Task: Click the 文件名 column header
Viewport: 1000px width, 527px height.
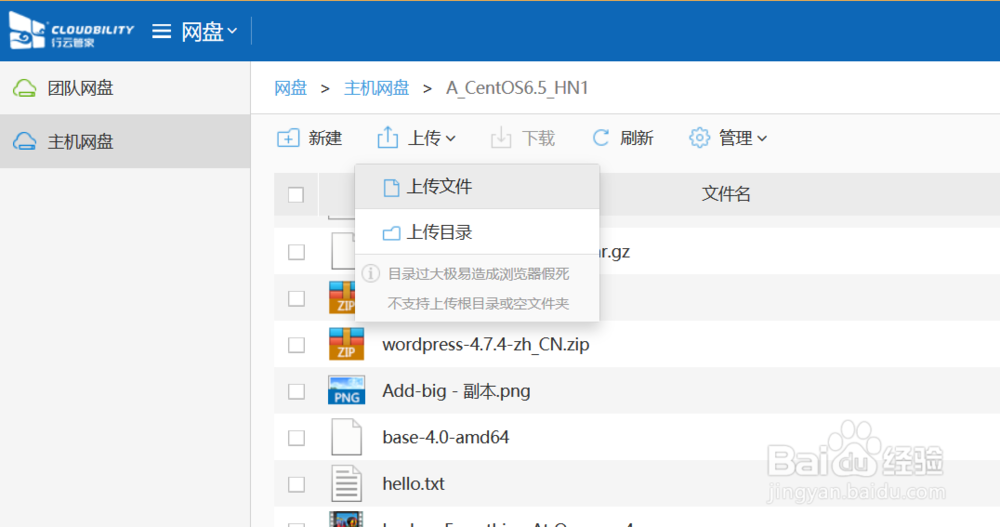Action: pyautogui.click(x=726, y=194)
